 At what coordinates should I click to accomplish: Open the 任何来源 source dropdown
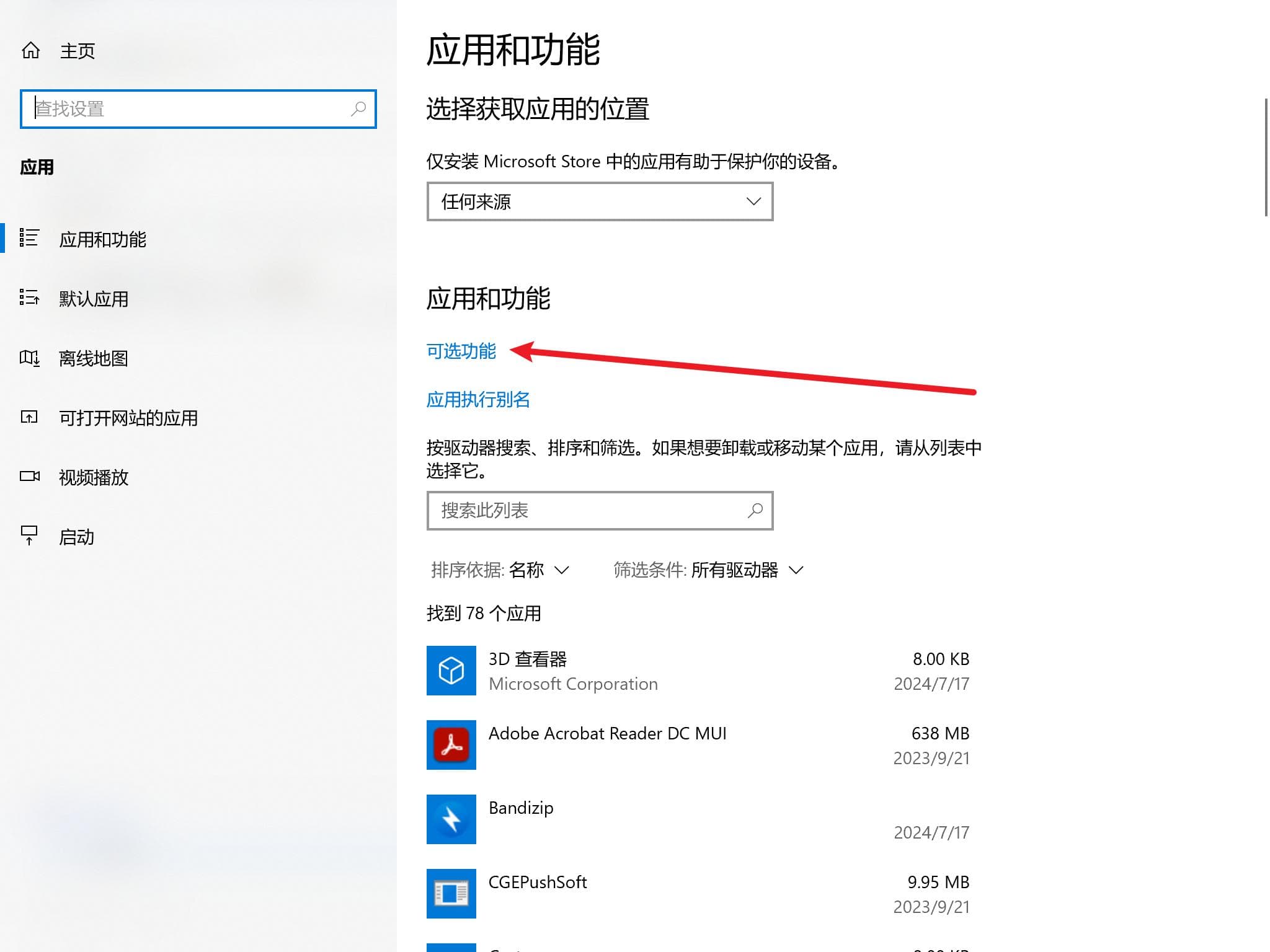click(600, 201)
